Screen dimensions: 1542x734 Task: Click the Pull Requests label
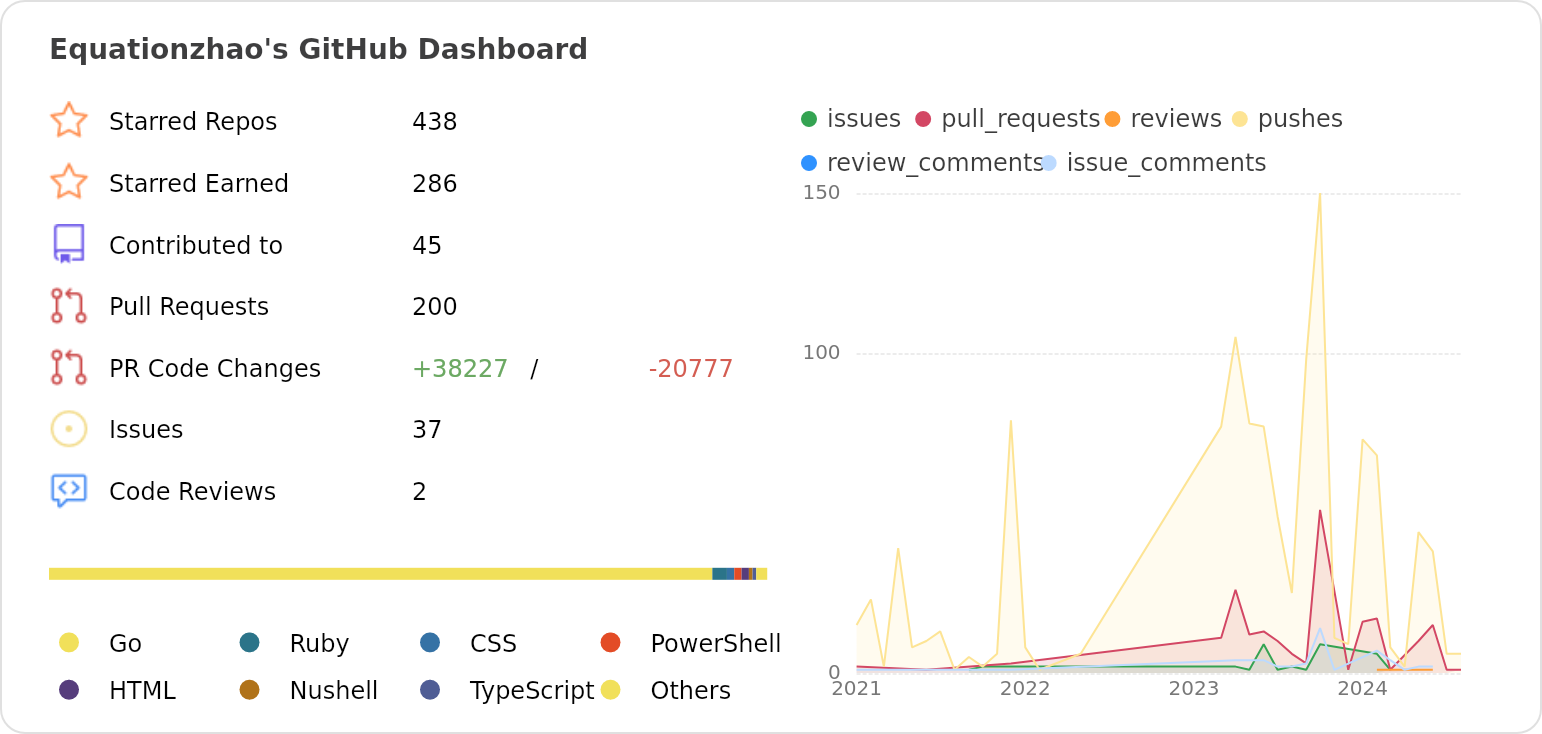coord(189,307)
